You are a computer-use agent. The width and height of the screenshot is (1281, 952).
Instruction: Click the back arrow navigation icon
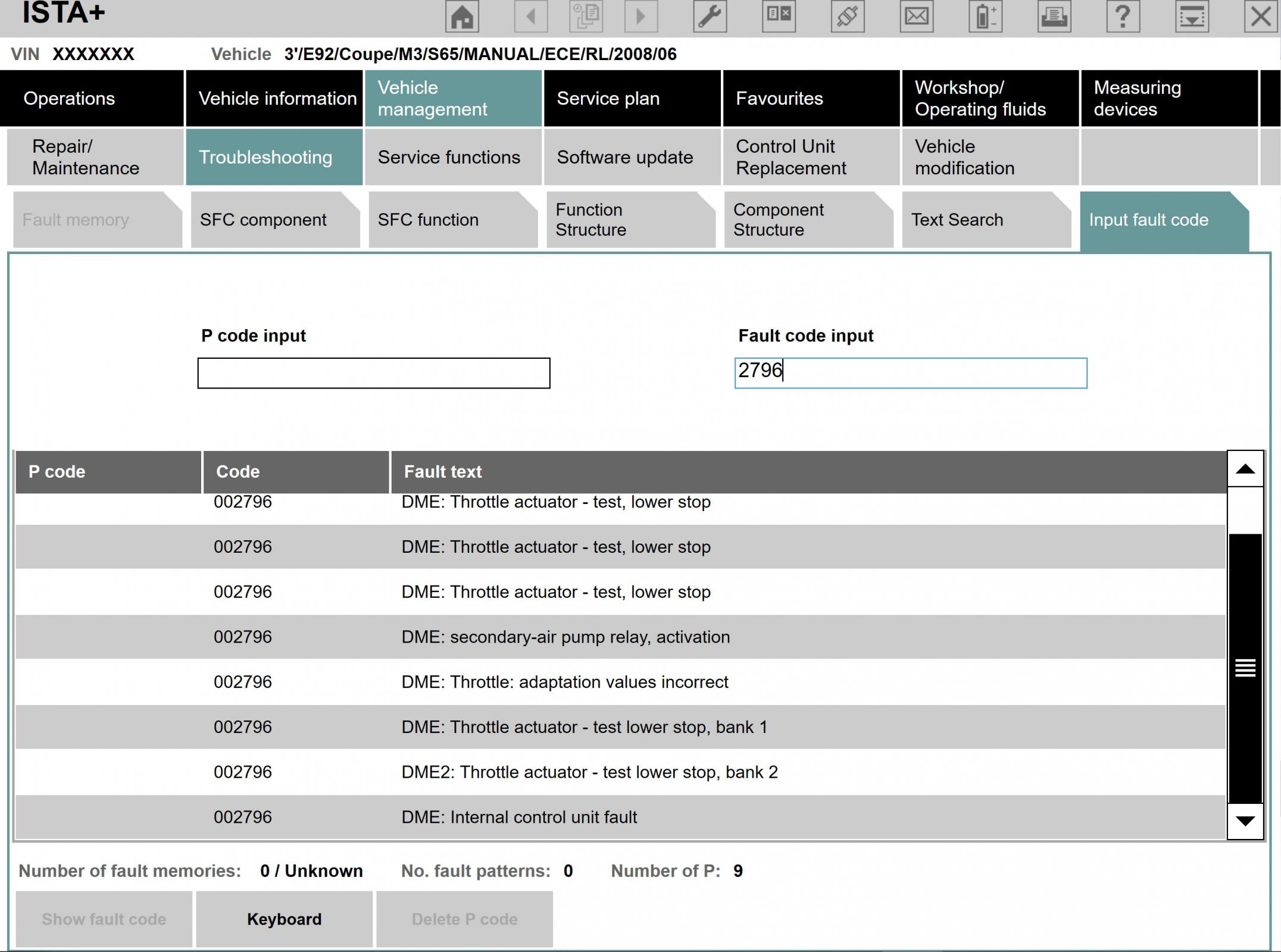coord(531,16)
